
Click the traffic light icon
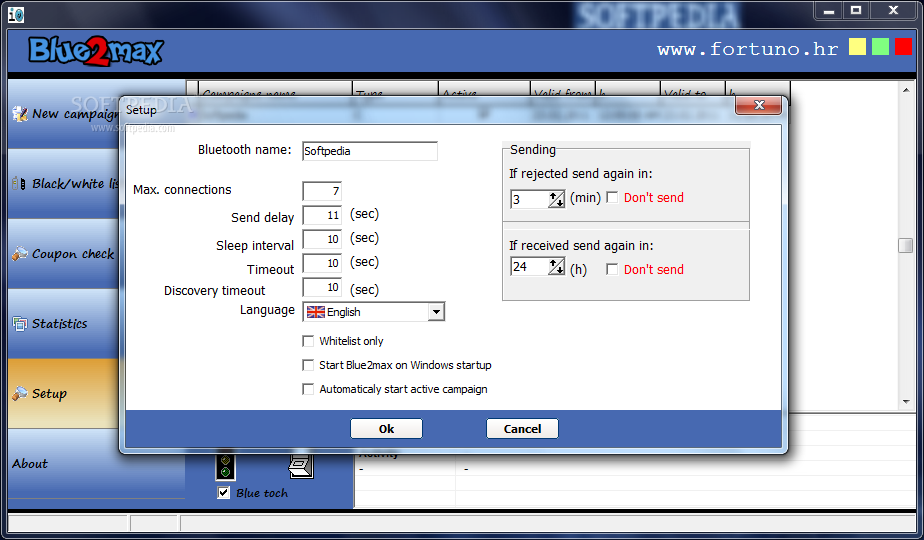click(225, 466)
